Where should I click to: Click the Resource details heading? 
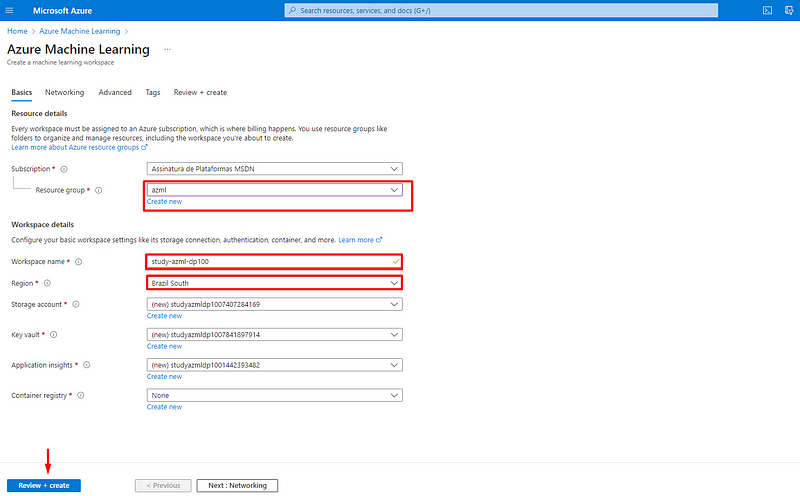39,113
